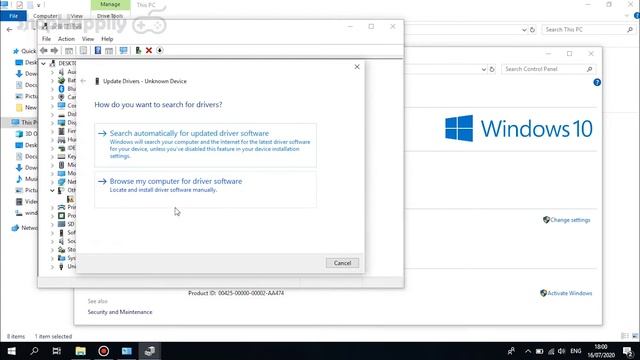Open Device Manager Help menu
Viewport: 640px width, 360px height.
point(107,39)
